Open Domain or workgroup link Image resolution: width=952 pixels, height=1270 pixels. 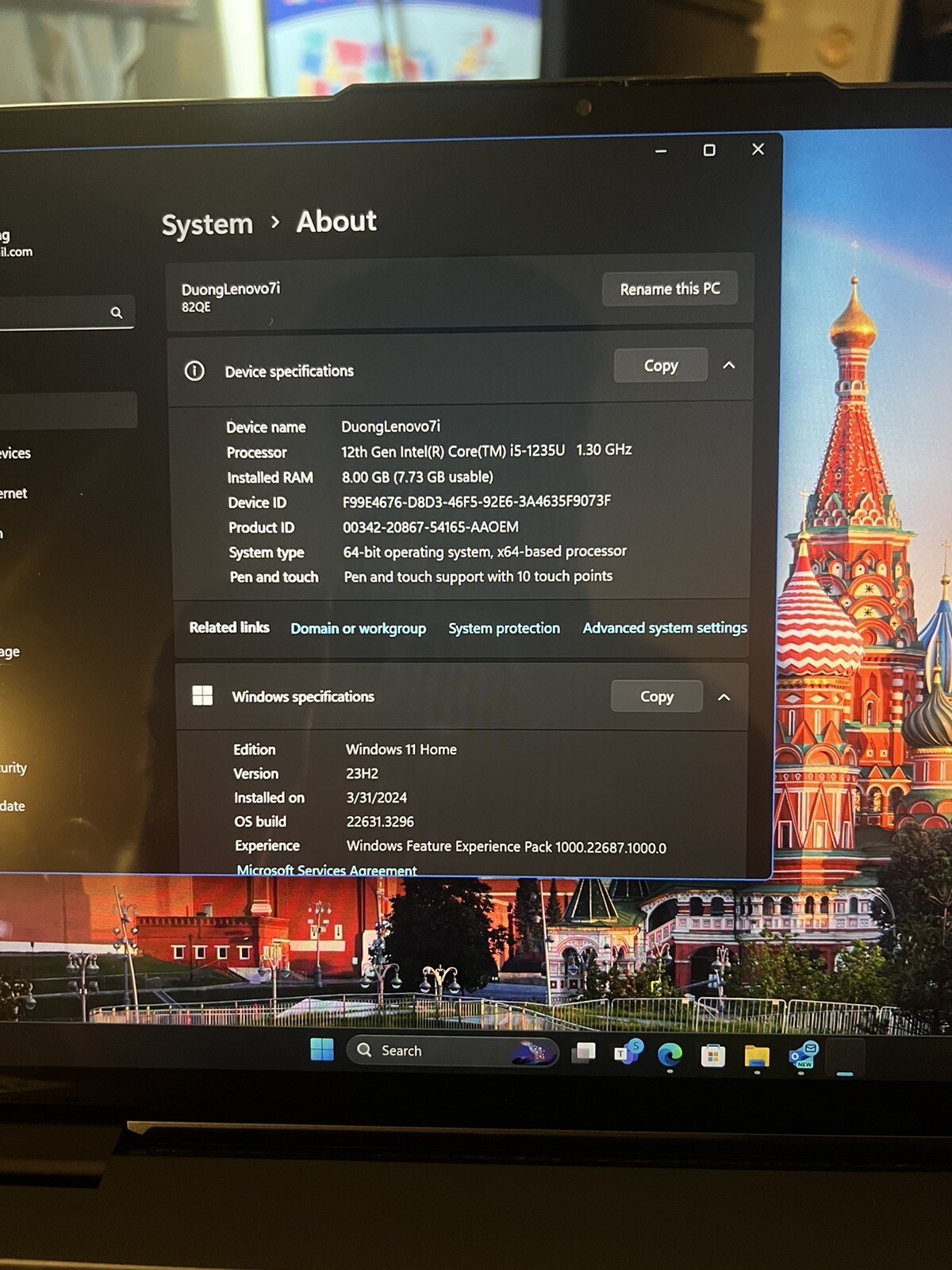pos(358,628)
